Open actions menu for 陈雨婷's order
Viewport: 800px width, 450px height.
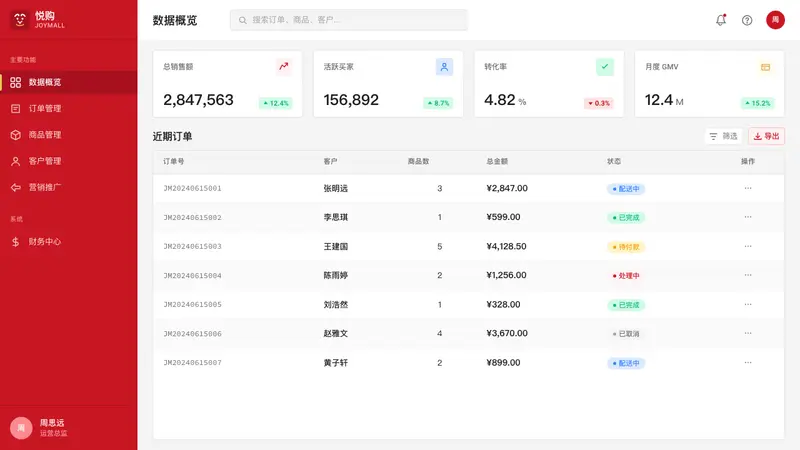tap(747, 275)
